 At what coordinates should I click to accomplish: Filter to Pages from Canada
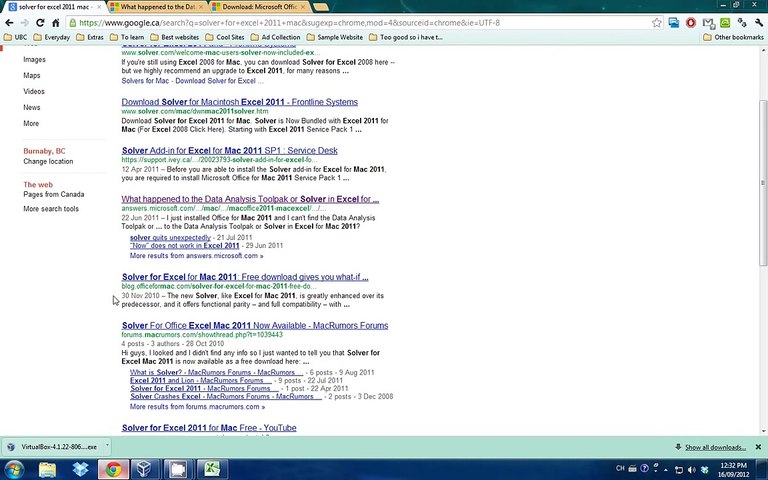[53, 194]
